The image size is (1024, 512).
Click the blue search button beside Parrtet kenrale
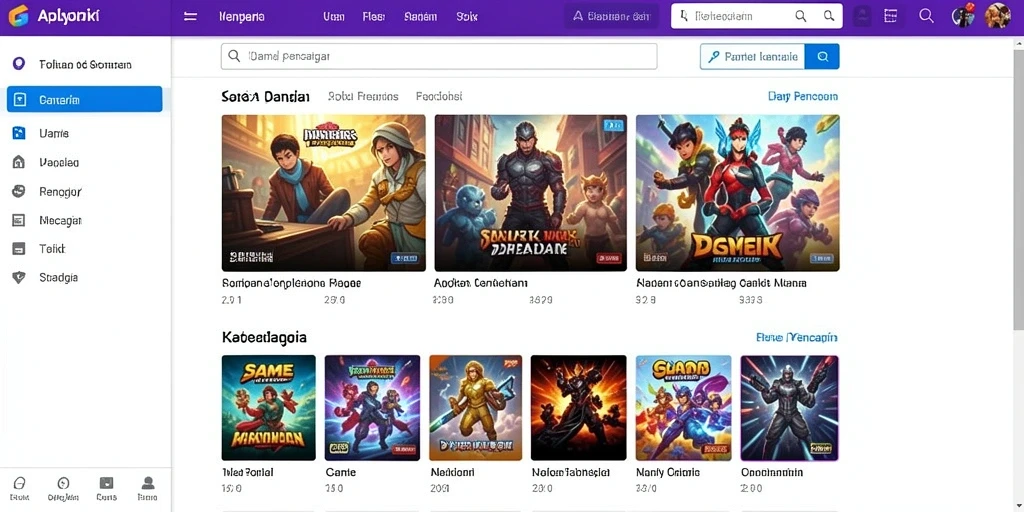pos(822,57)
